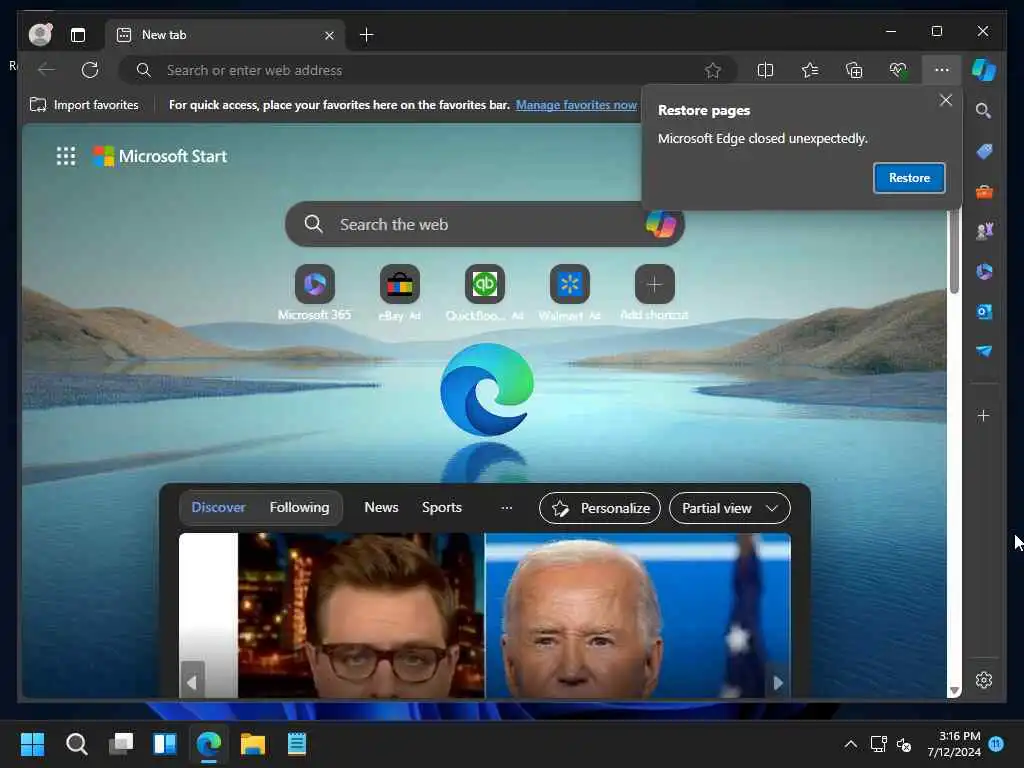Click the page vertical scrollbar thumb

point(954,251)
